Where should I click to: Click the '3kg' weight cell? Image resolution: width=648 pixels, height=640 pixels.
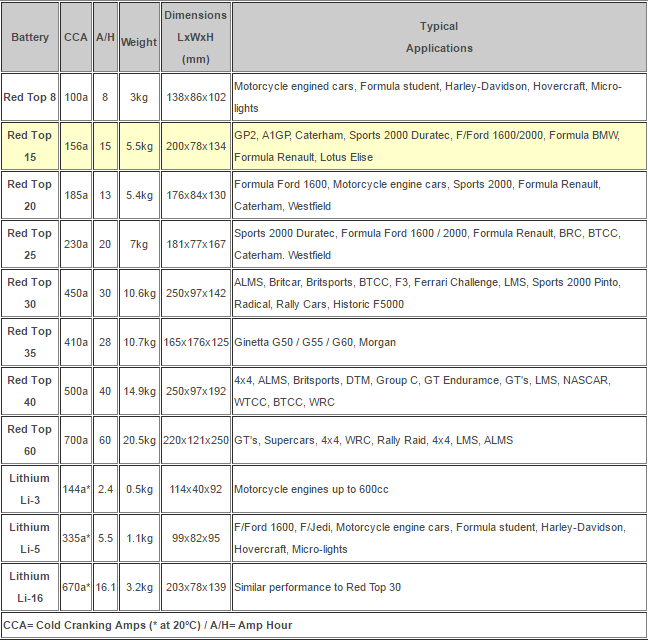pyautogui.click(x=139, y=97)
